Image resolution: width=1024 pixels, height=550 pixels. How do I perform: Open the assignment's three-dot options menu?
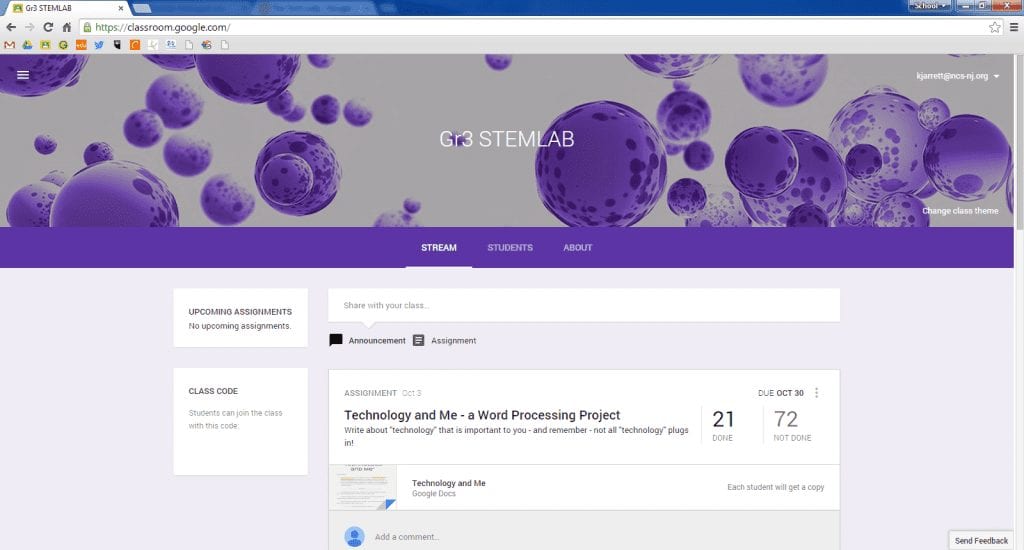(x=817, y=393)
